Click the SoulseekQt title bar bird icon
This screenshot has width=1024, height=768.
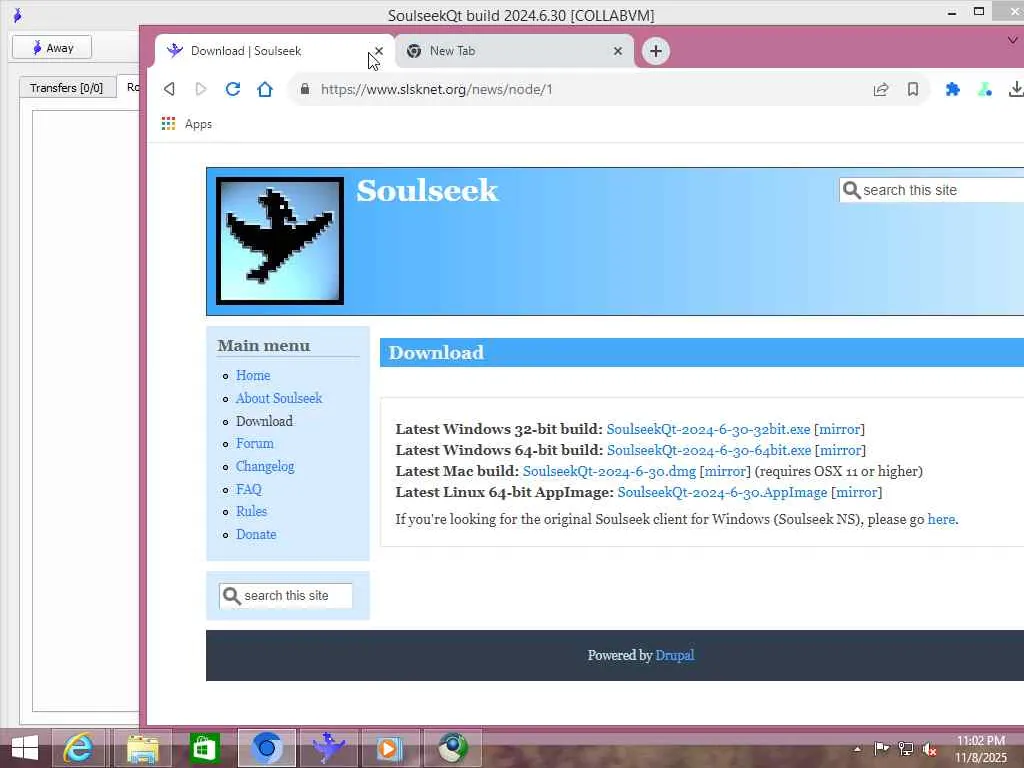pos(18,15)
